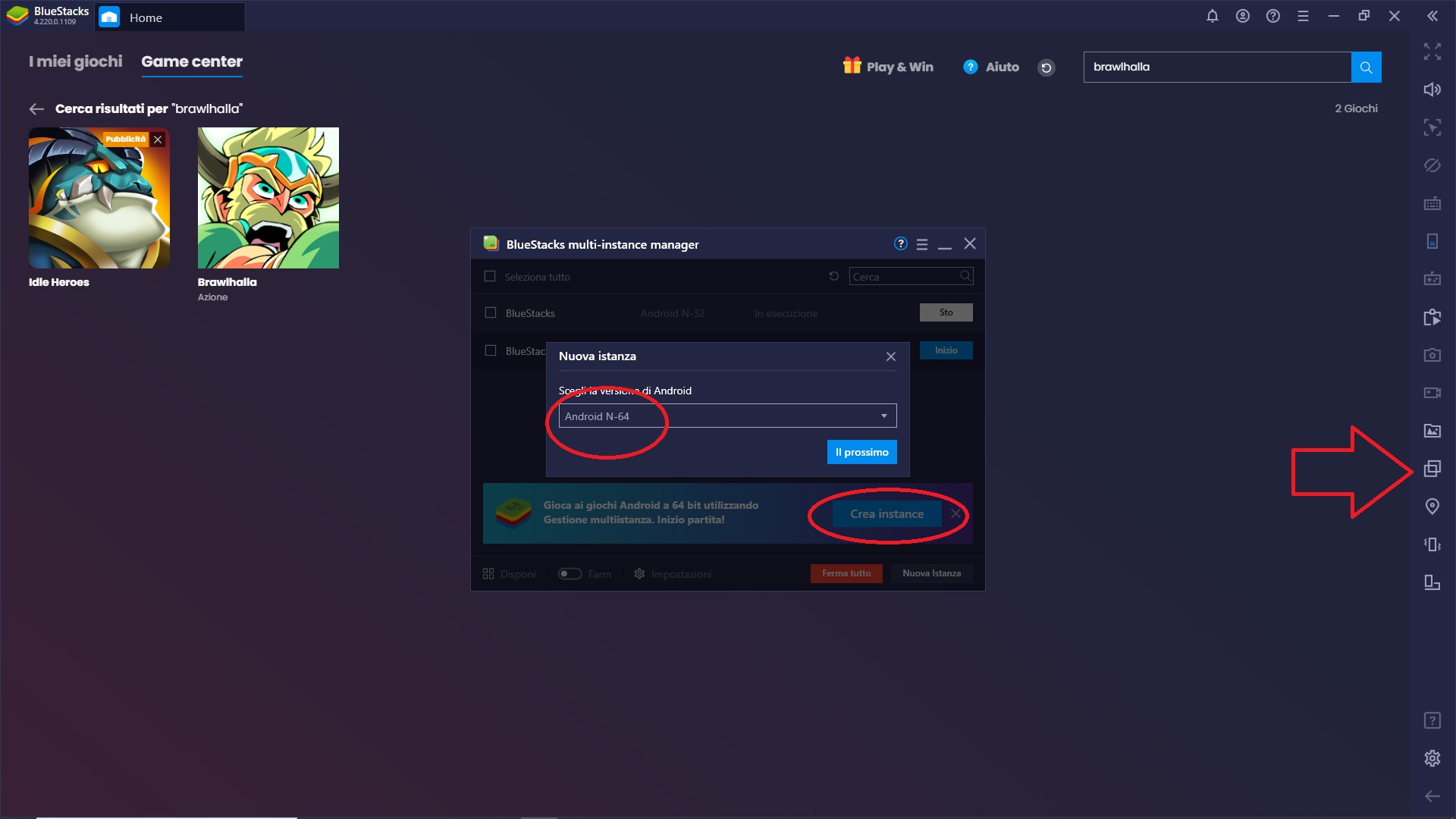Viewport: 1456px width, 819px height.
Task: Toggle the Farm mode switch
Action: [x=570, y=574]
